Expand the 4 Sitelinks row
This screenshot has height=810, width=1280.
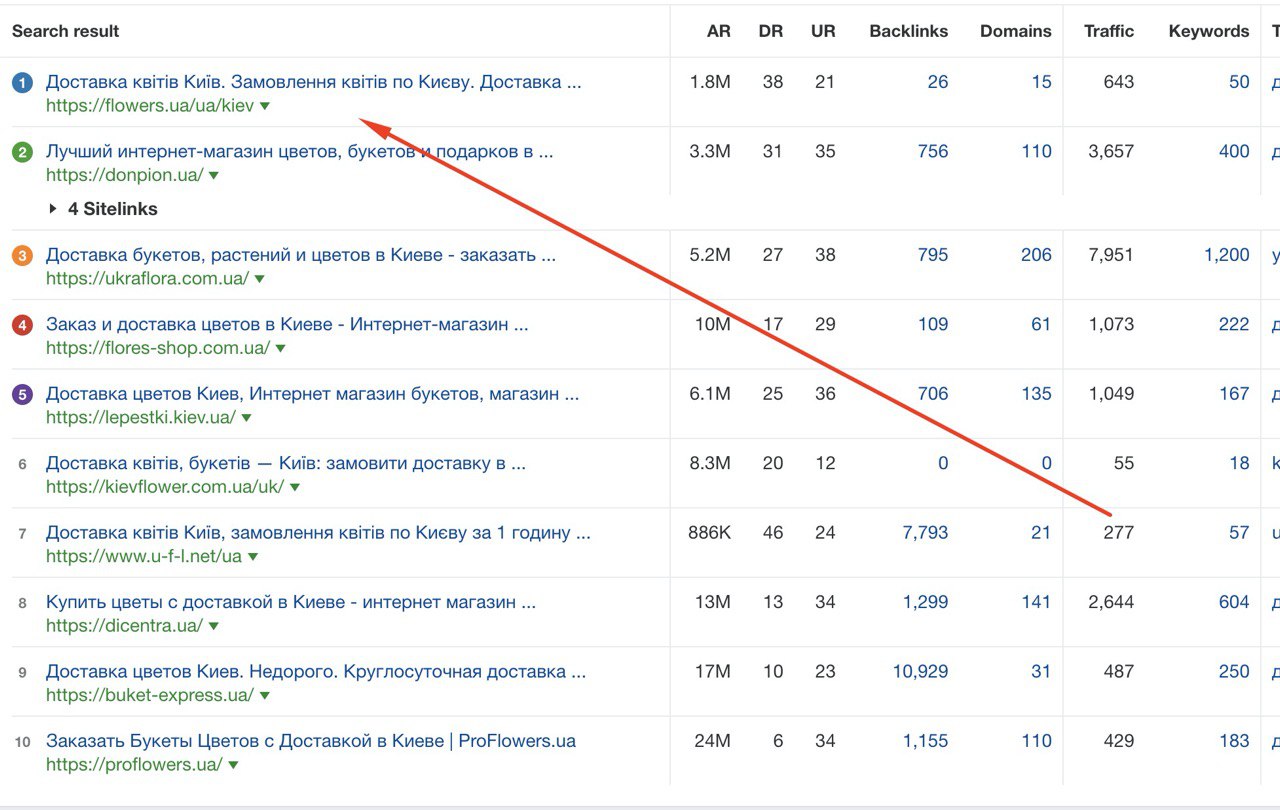(103, 209)
